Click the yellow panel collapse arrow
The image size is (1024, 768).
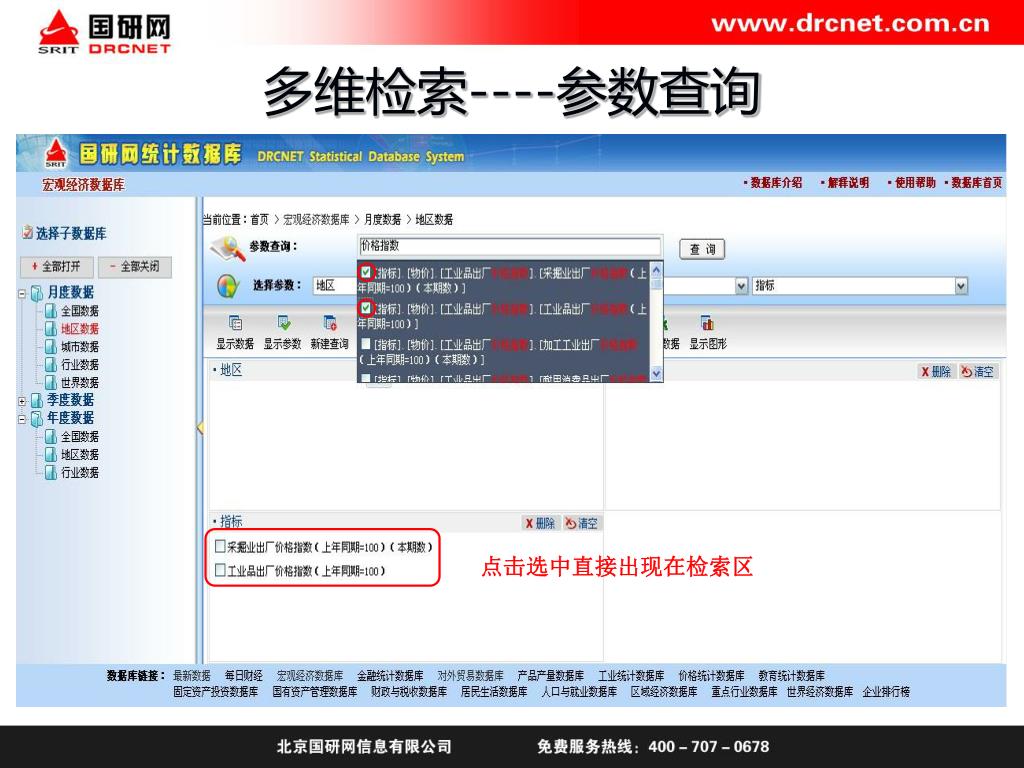(x=200, y=428)
